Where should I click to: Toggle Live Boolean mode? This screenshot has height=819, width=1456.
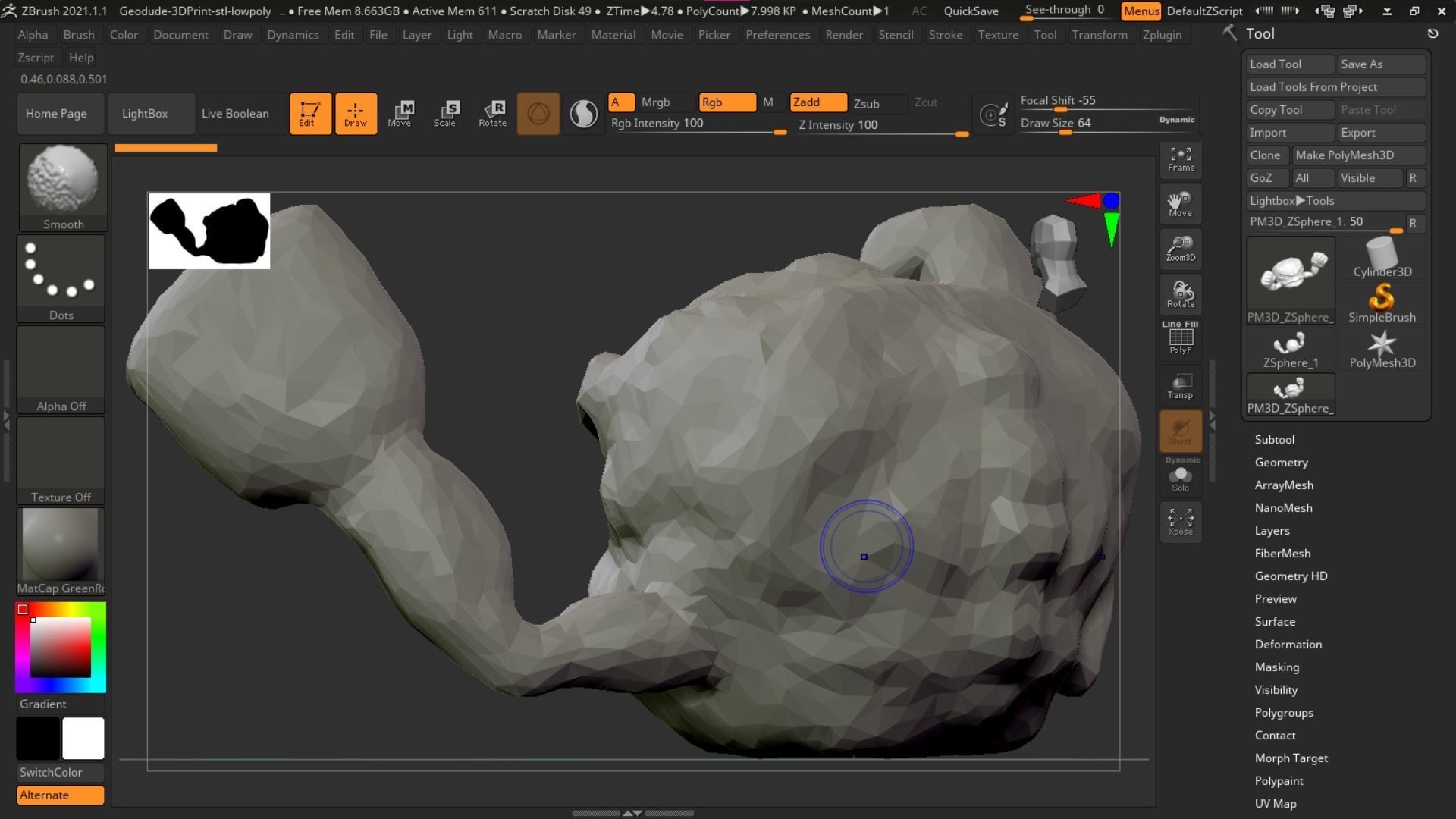coord(235,114)
